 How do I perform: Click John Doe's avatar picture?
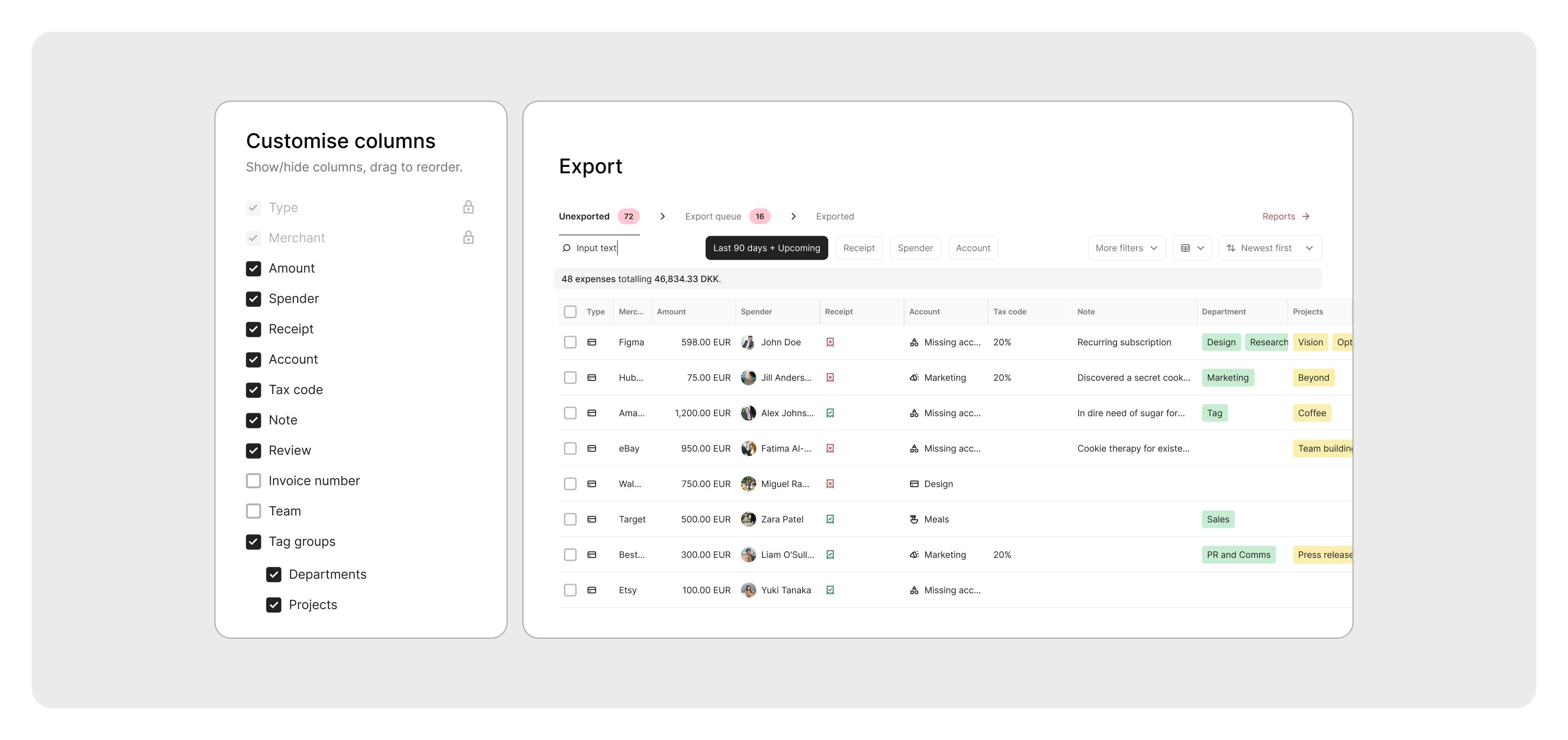[x=747, y=342]
